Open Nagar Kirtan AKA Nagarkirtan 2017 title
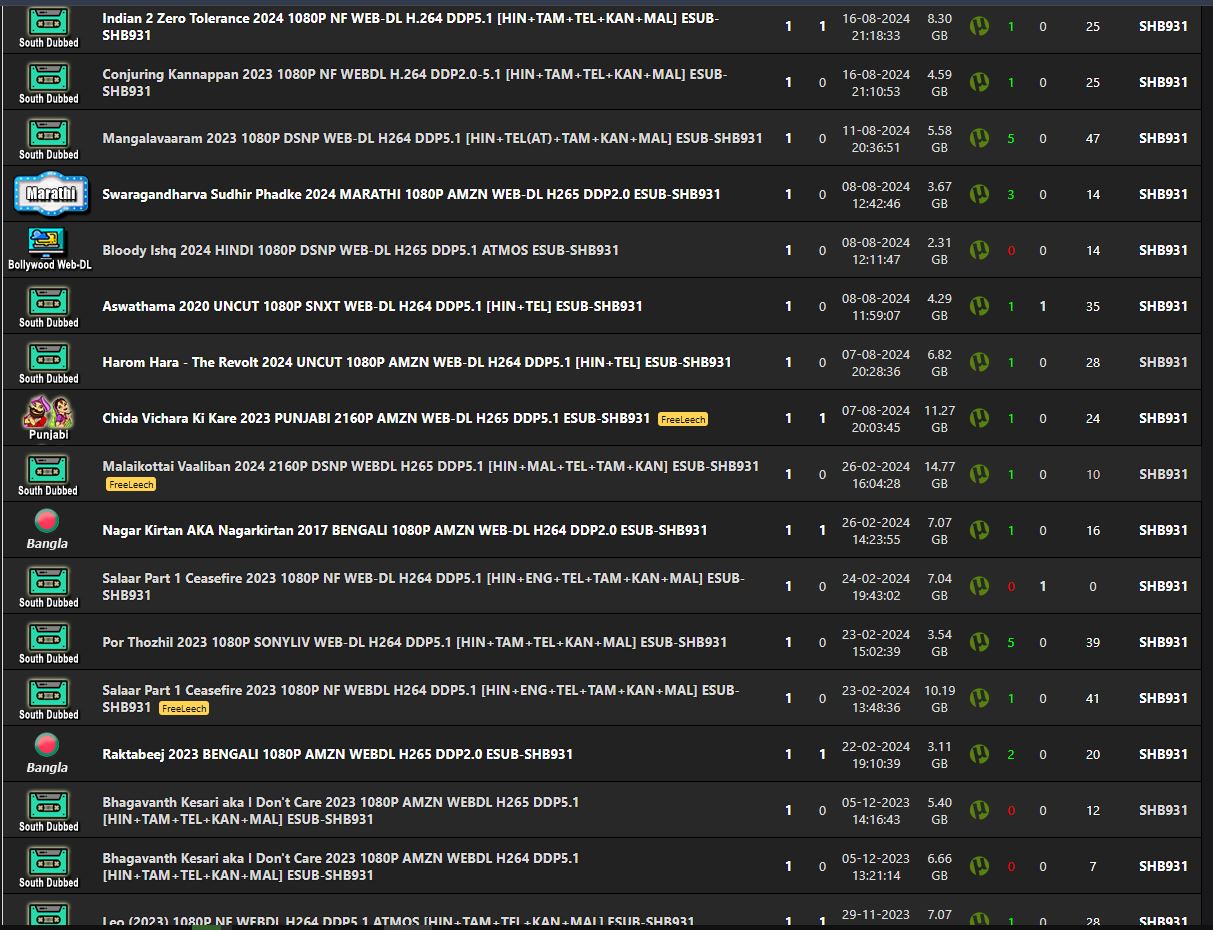Image resolution: width=1213 pixels, height=930 pixels. (405, 530)
